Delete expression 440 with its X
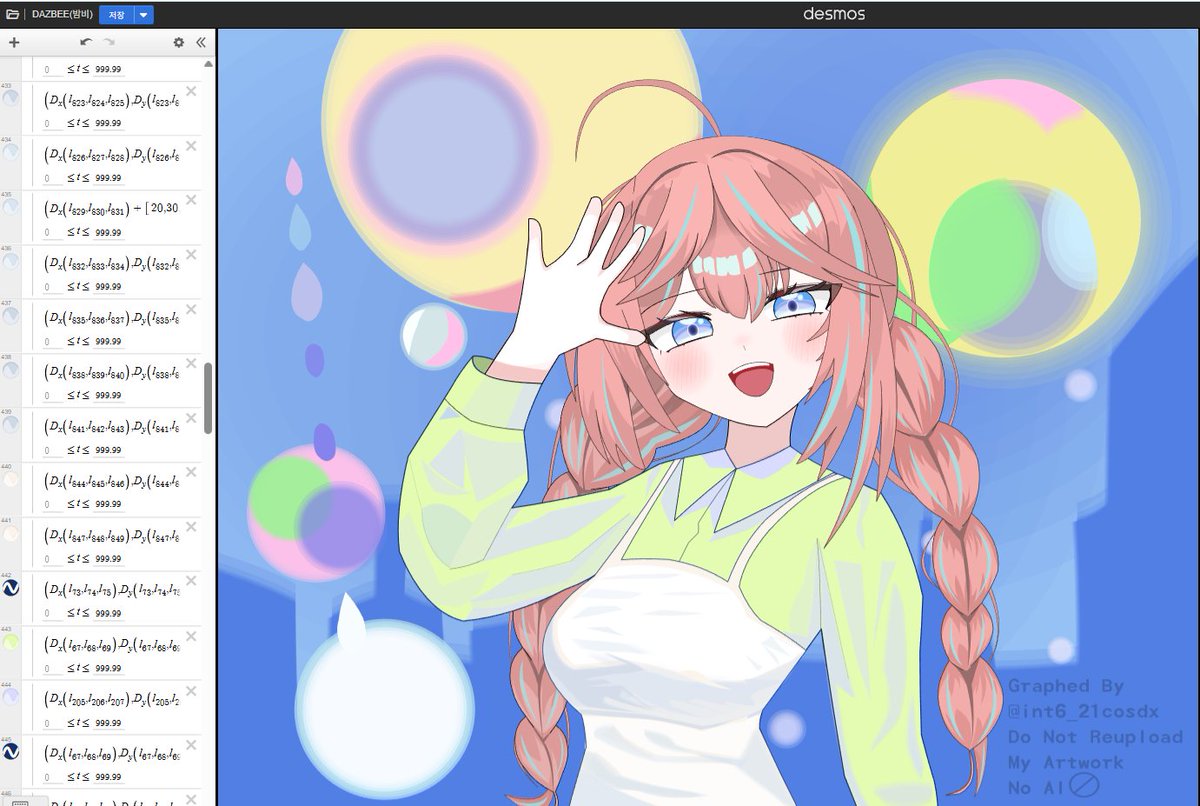 point(191,473)
